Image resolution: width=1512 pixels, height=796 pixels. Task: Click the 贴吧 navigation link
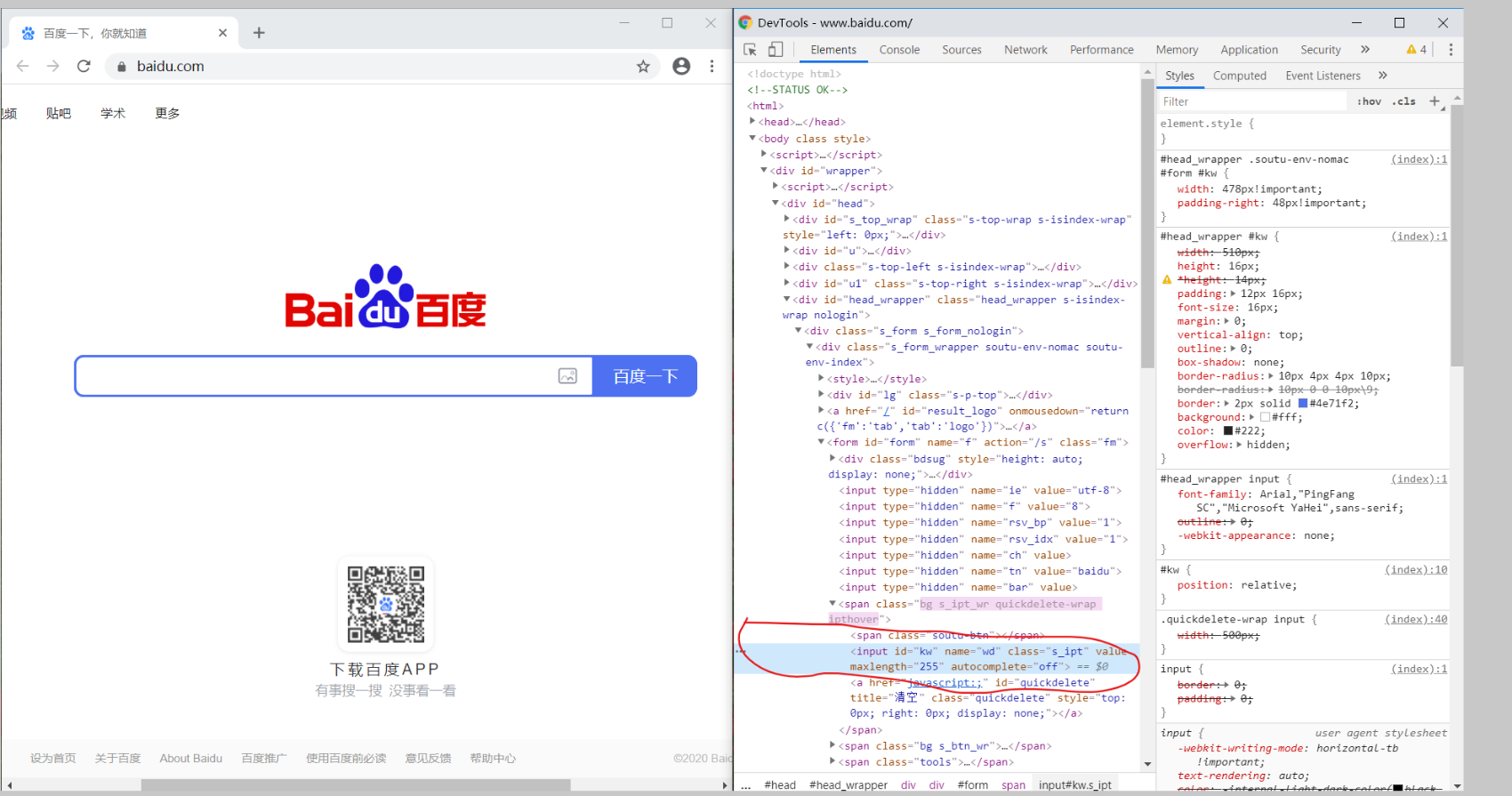pos(59,113)
